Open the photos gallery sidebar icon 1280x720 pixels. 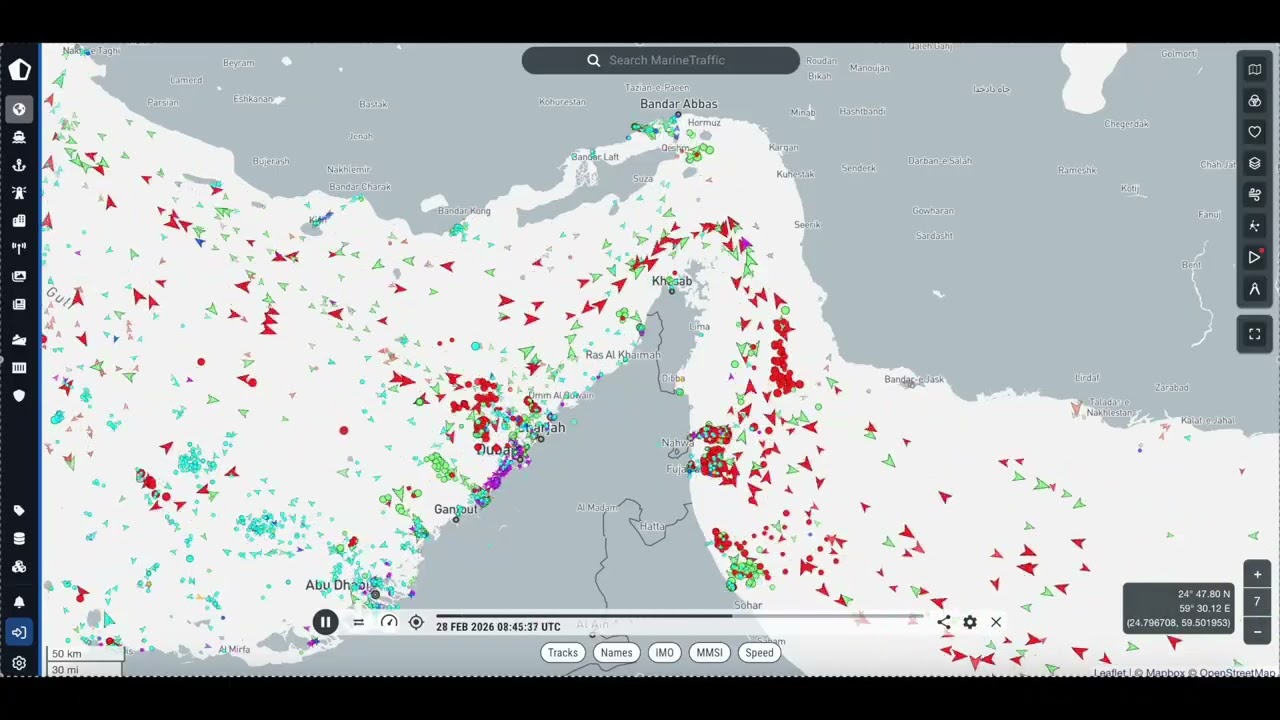coord(19,276)
